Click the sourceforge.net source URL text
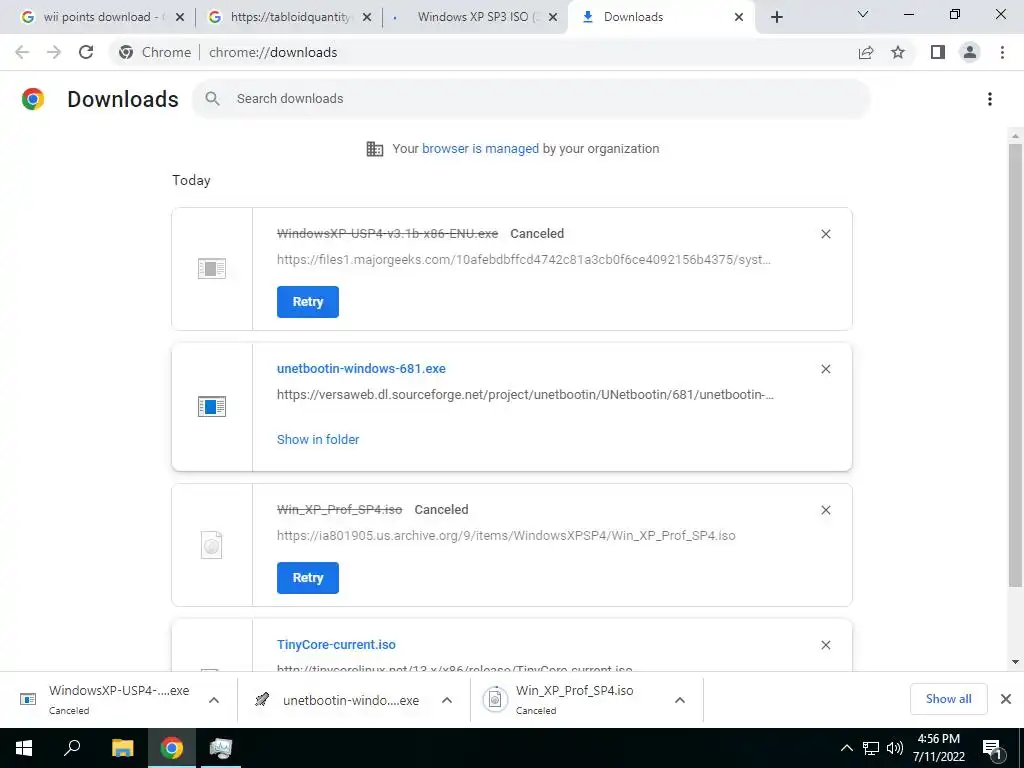Screen dimensions: 1024x768 [x=525, y=394]
